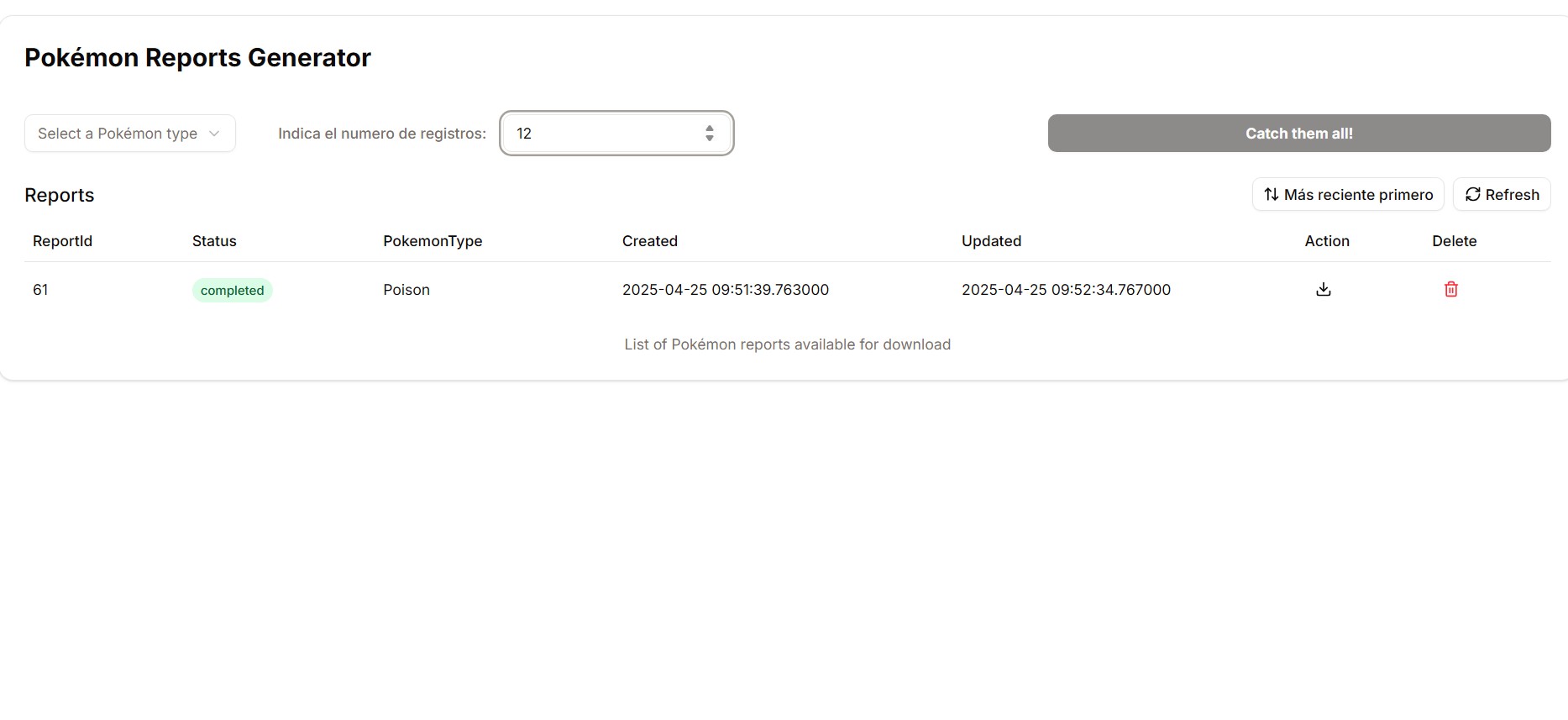1568x720 pixels.
Task: Click the up-down arrows sort icon
Action: point(1272,195)
